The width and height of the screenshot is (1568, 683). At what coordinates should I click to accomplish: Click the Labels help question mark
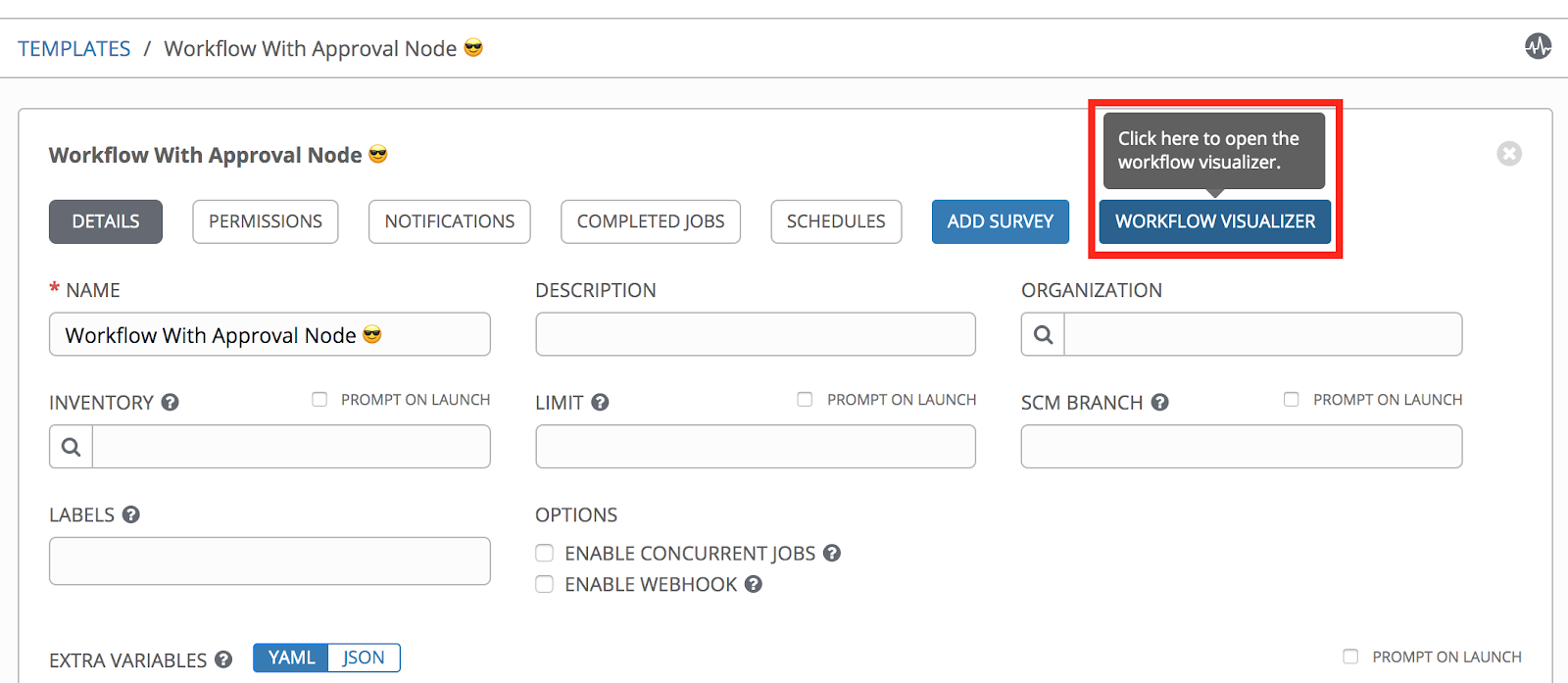pos(131,514)
